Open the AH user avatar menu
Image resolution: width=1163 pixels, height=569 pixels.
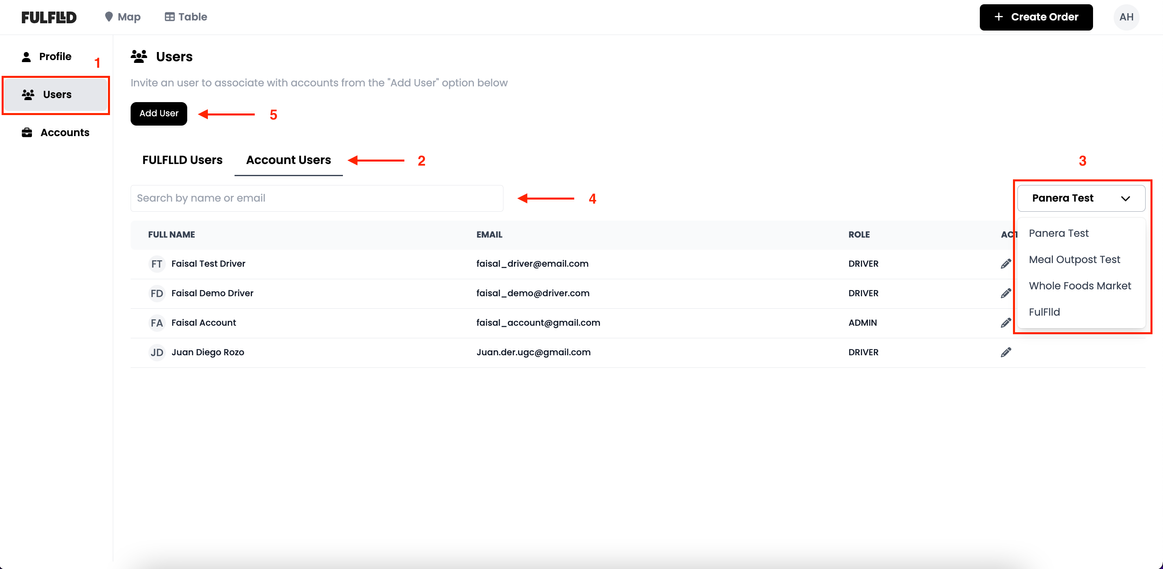pyautogui.click(x=1126, y=17)
